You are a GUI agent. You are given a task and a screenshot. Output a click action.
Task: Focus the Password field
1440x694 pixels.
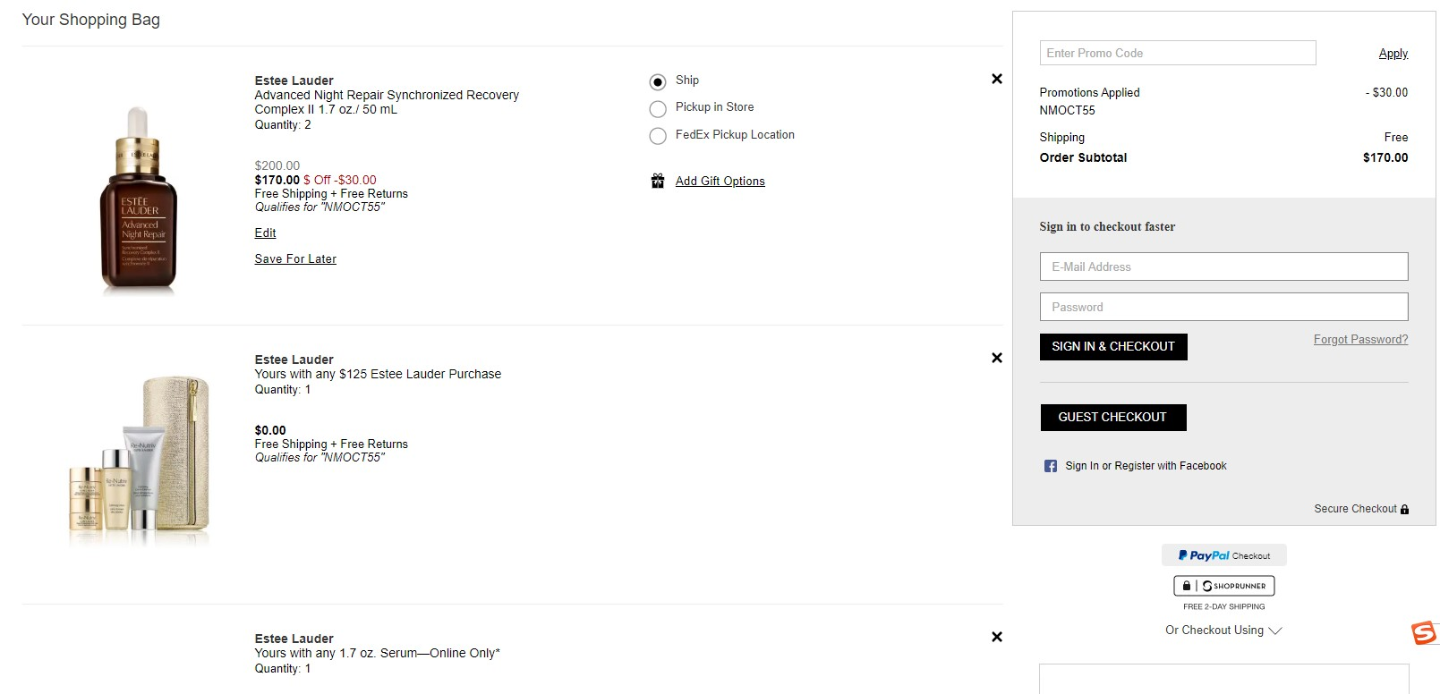click(x=1224, y=307)
